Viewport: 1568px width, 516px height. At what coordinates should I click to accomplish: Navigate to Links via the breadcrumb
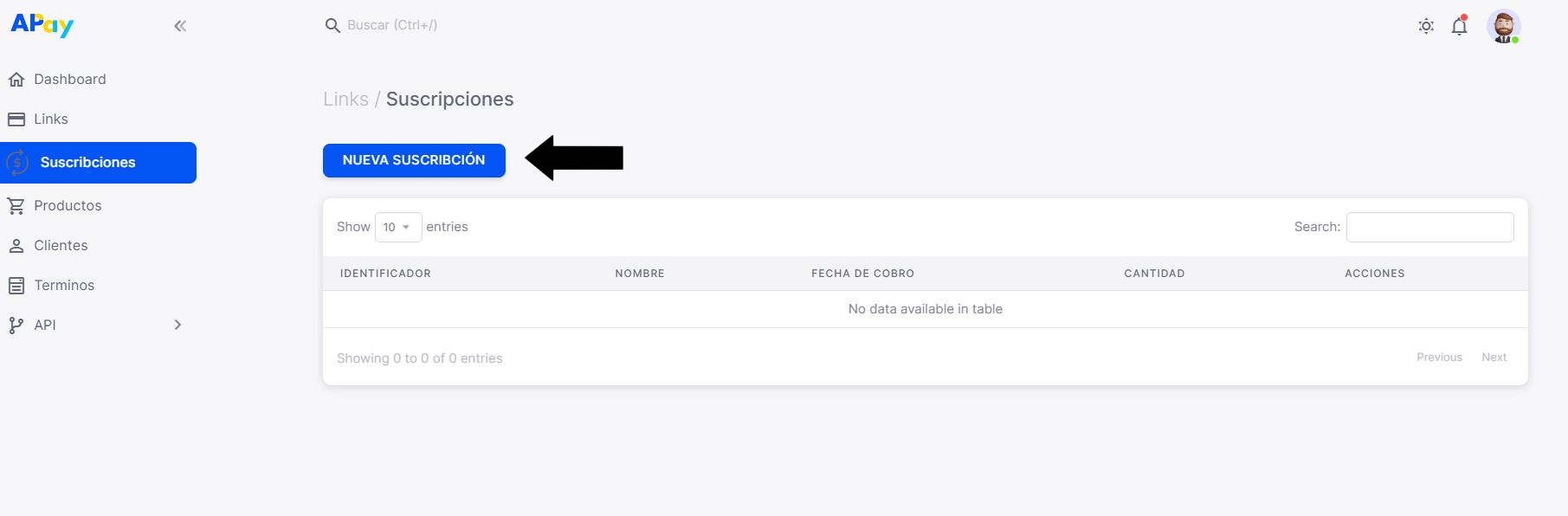point(346,99)
